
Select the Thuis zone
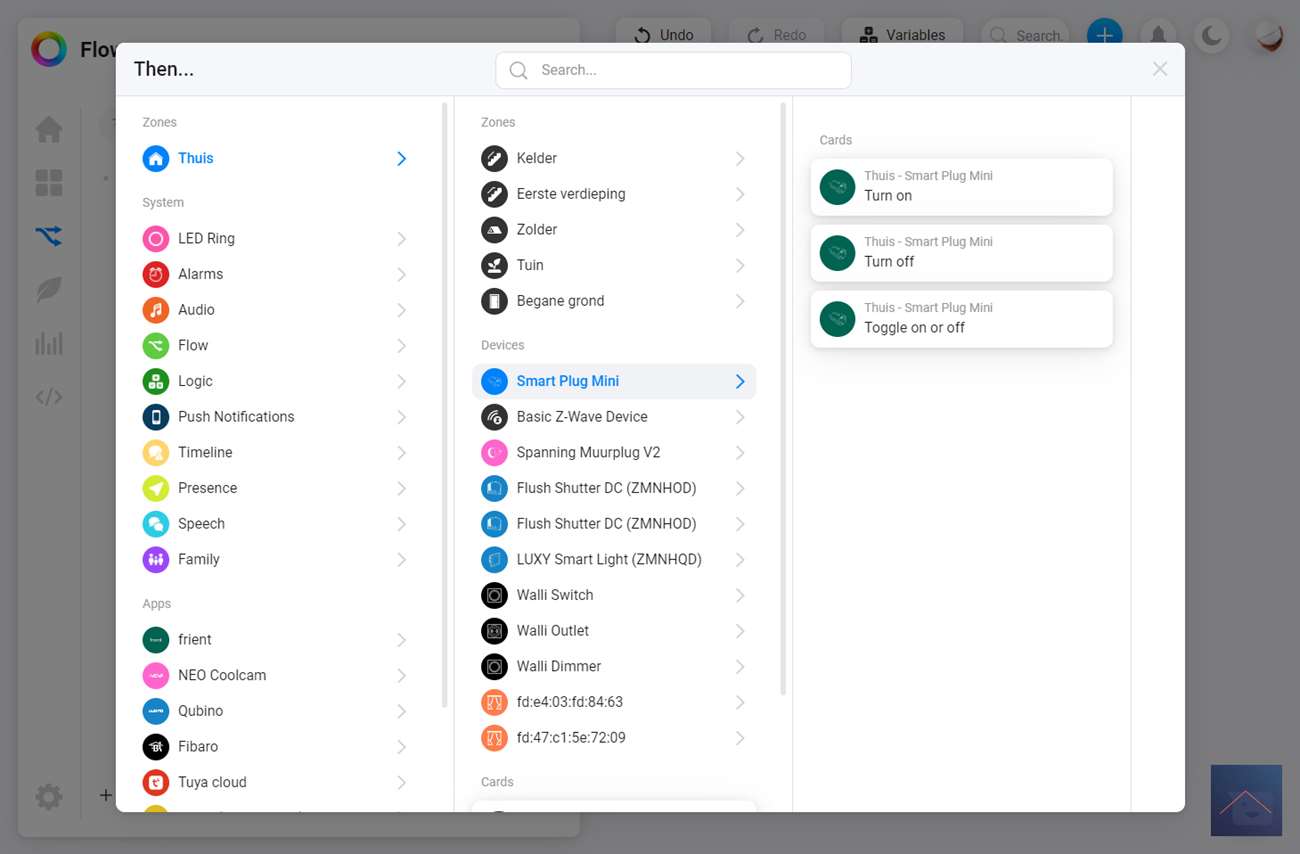tap(196, 158)
